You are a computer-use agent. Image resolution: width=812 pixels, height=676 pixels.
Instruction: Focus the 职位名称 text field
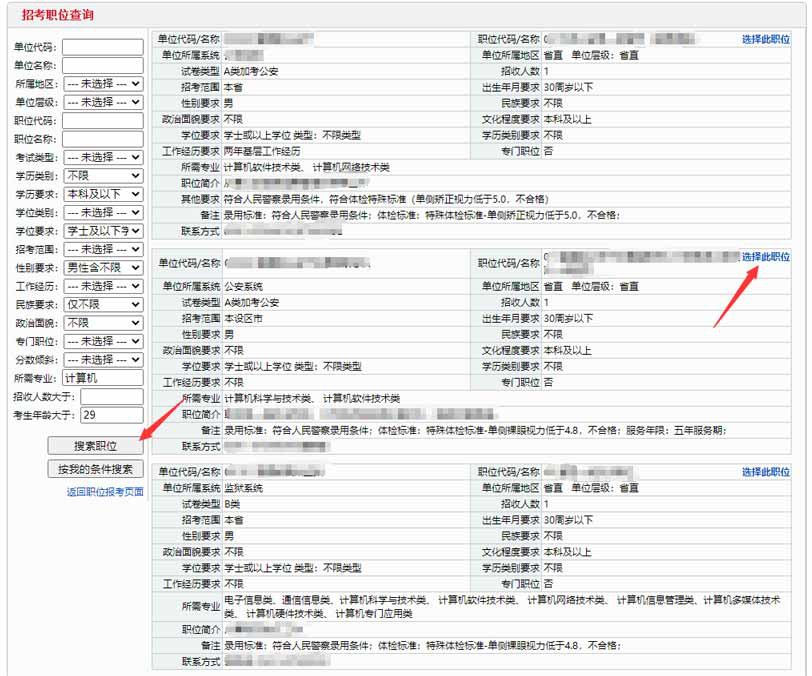[103, 139]
